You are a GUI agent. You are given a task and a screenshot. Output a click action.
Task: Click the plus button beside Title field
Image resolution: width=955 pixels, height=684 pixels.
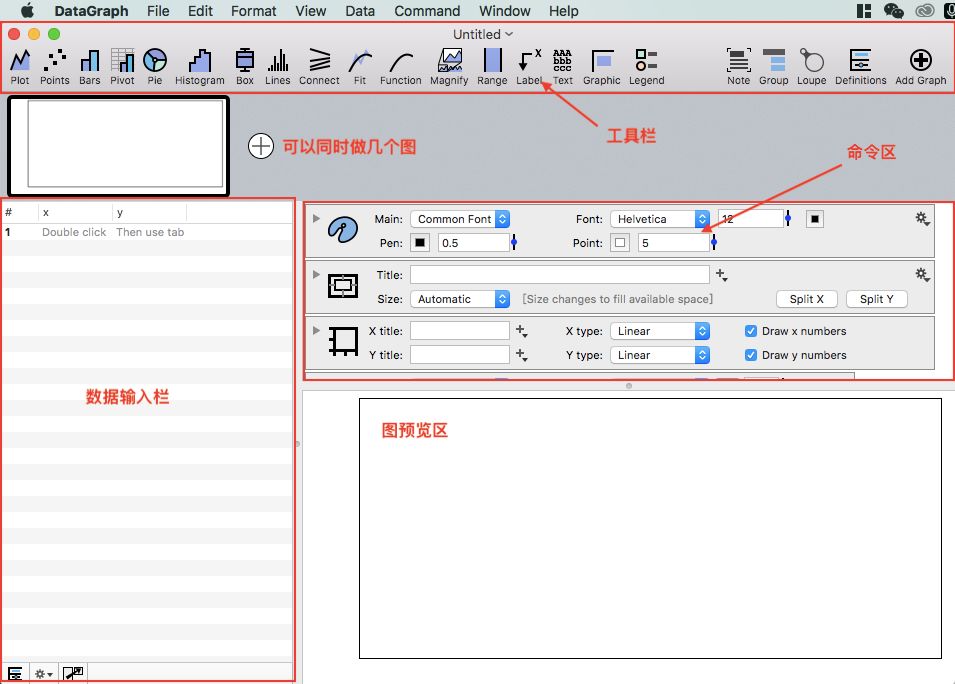(x=722, y=275)
